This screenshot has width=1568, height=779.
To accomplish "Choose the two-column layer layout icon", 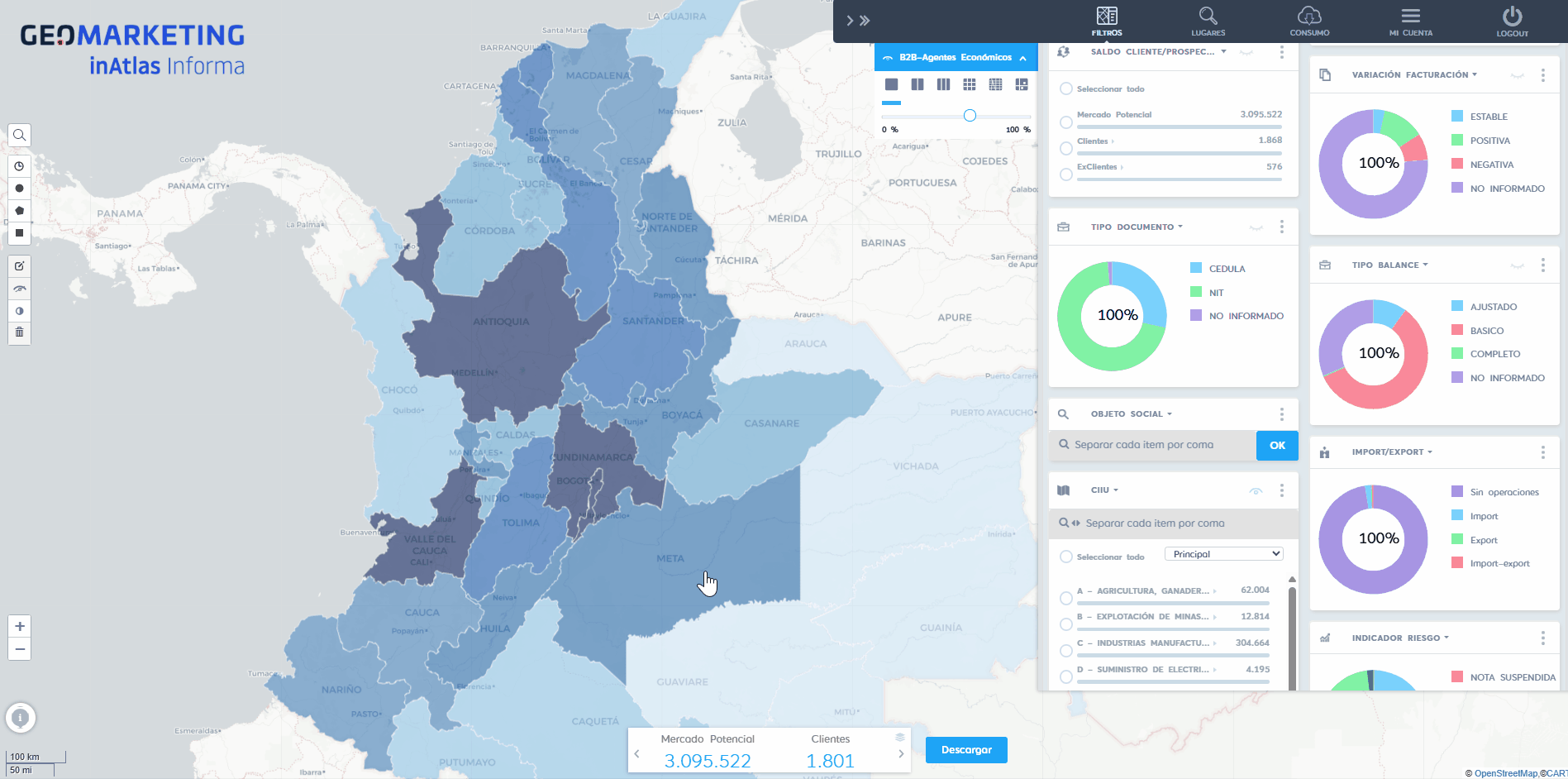I will coord(917,84).
